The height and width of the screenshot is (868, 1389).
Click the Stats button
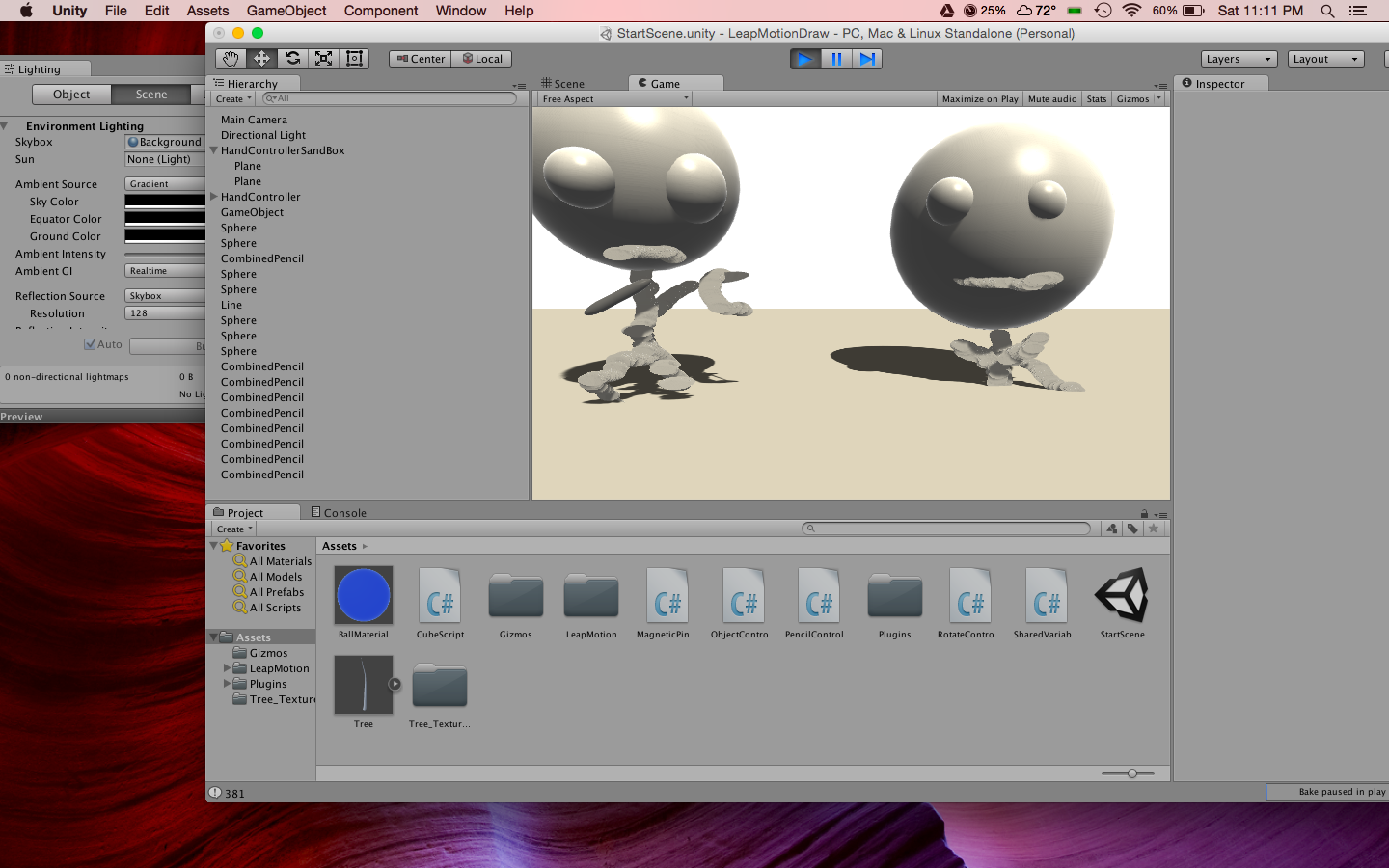[x=1097, y=99]
